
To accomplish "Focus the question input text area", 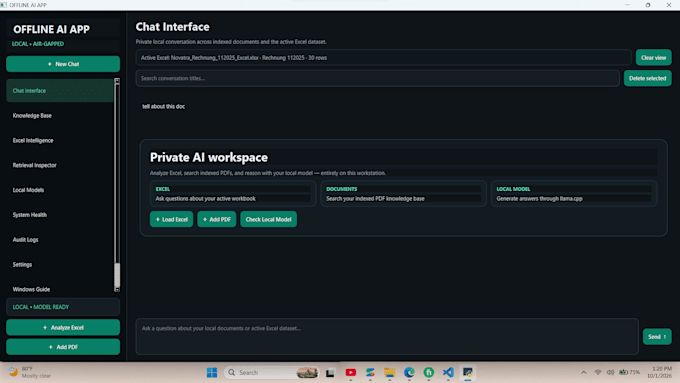I will (x=387, y=337).
